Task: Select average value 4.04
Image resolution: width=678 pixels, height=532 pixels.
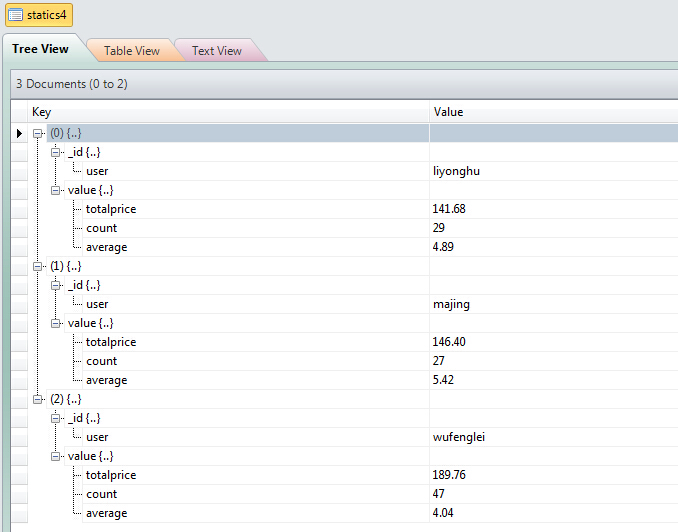Action: point(443,513)
